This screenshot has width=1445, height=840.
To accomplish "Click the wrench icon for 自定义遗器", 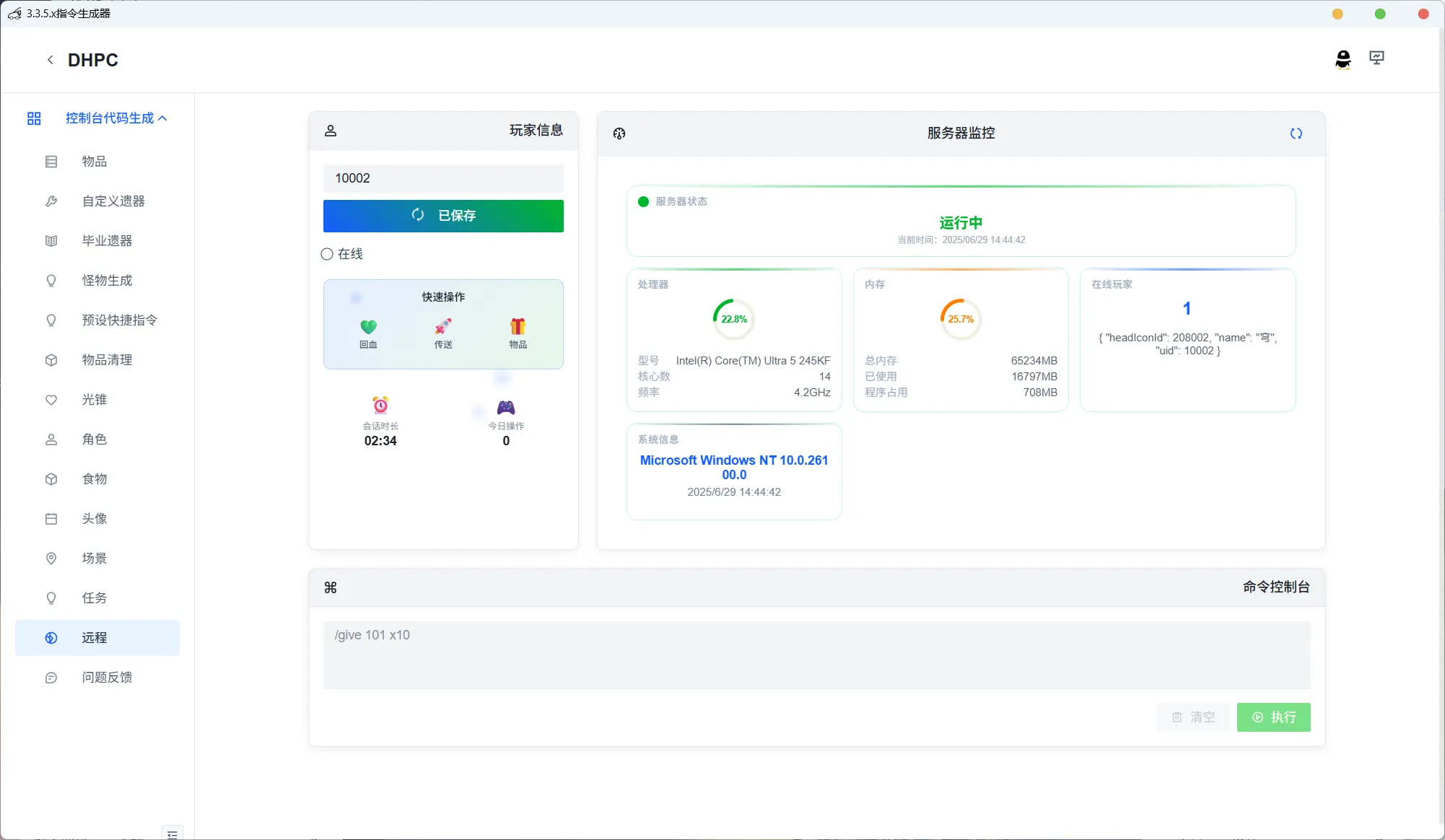I will (x=51, y=201).
